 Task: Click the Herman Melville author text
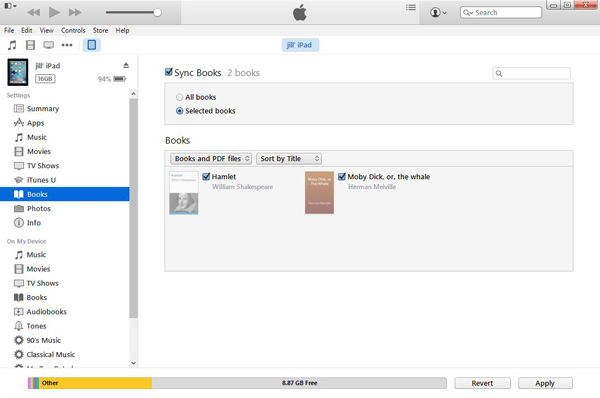point(372,187)
